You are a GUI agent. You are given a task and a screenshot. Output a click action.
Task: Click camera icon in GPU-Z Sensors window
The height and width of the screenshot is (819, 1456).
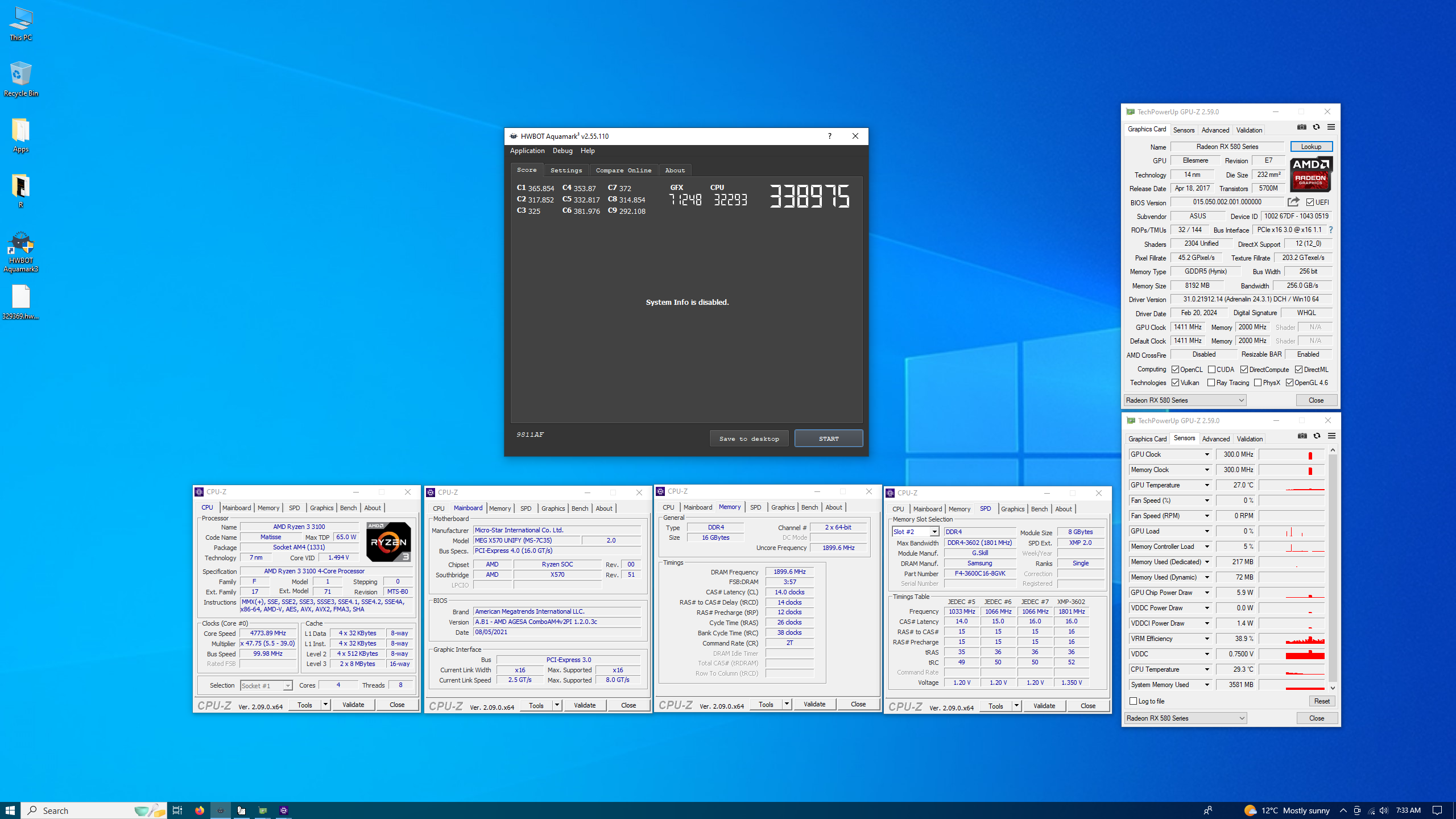point(1302,436)
